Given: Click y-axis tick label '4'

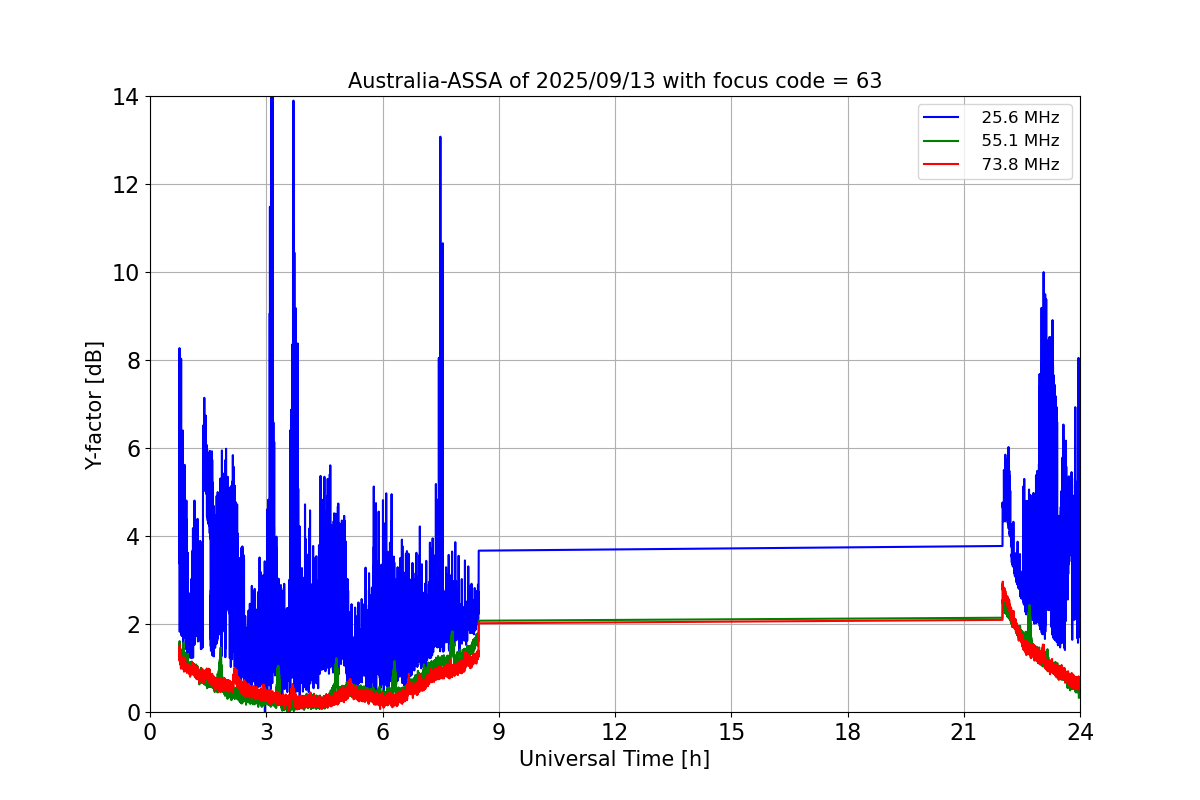Looking at the screenshot, I should coord(132,537).
